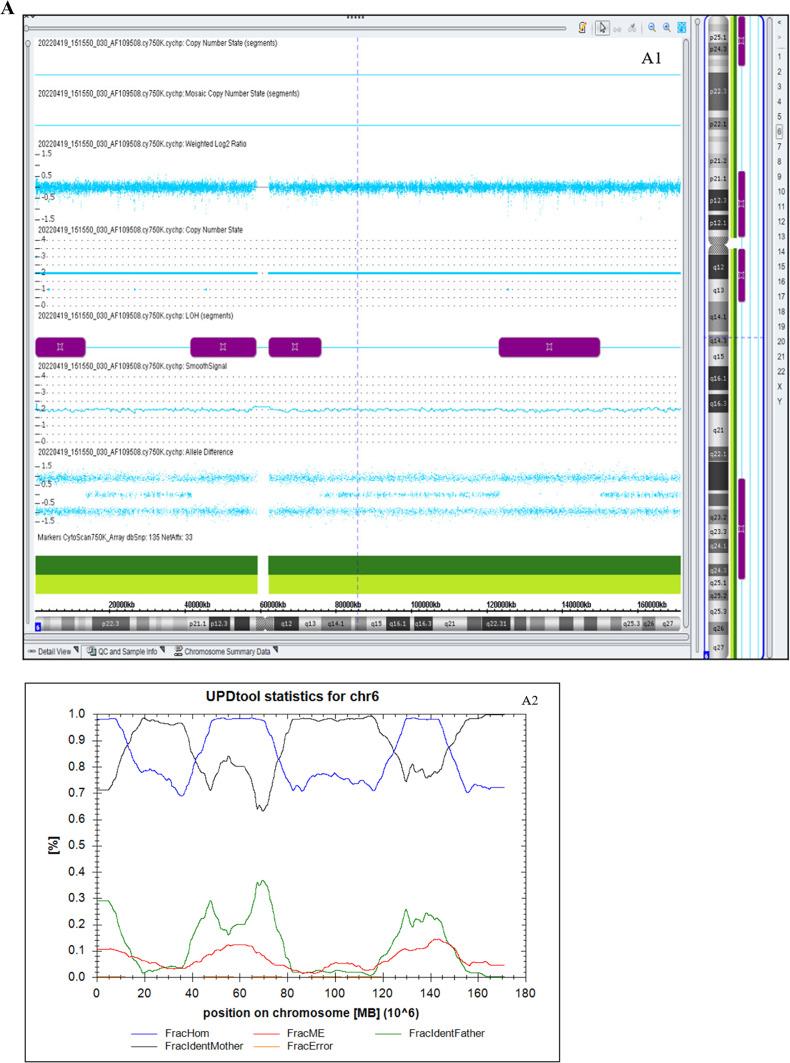
Task: Click the Mosaic Copy Number State track label
Action: [168, 94]
